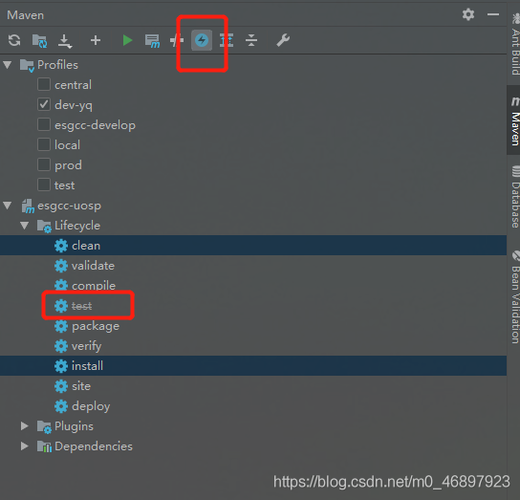The image size is (520, 500).
Task: Download sources and documentation icon
Action: click(65, 41)
